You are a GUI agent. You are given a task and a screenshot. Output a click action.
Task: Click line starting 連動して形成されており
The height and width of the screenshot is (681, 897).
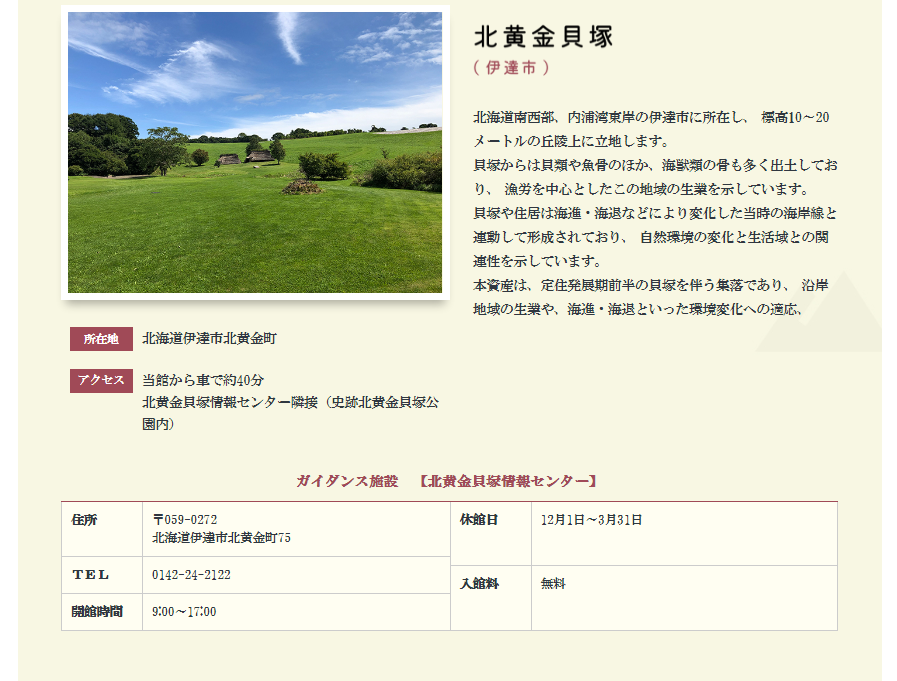(x=651, y=237)
